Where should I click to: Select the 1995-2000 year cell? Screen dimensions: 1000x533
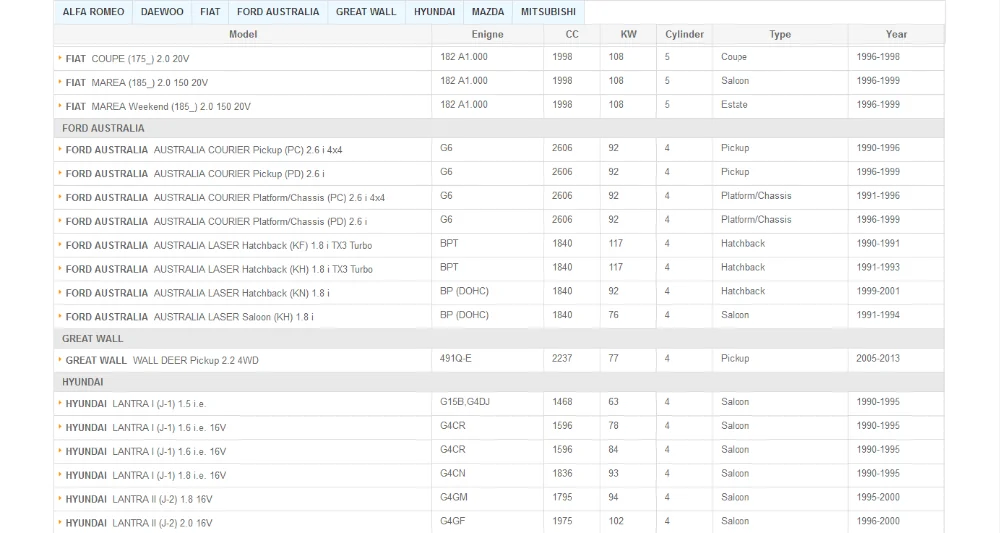point(878,497)
